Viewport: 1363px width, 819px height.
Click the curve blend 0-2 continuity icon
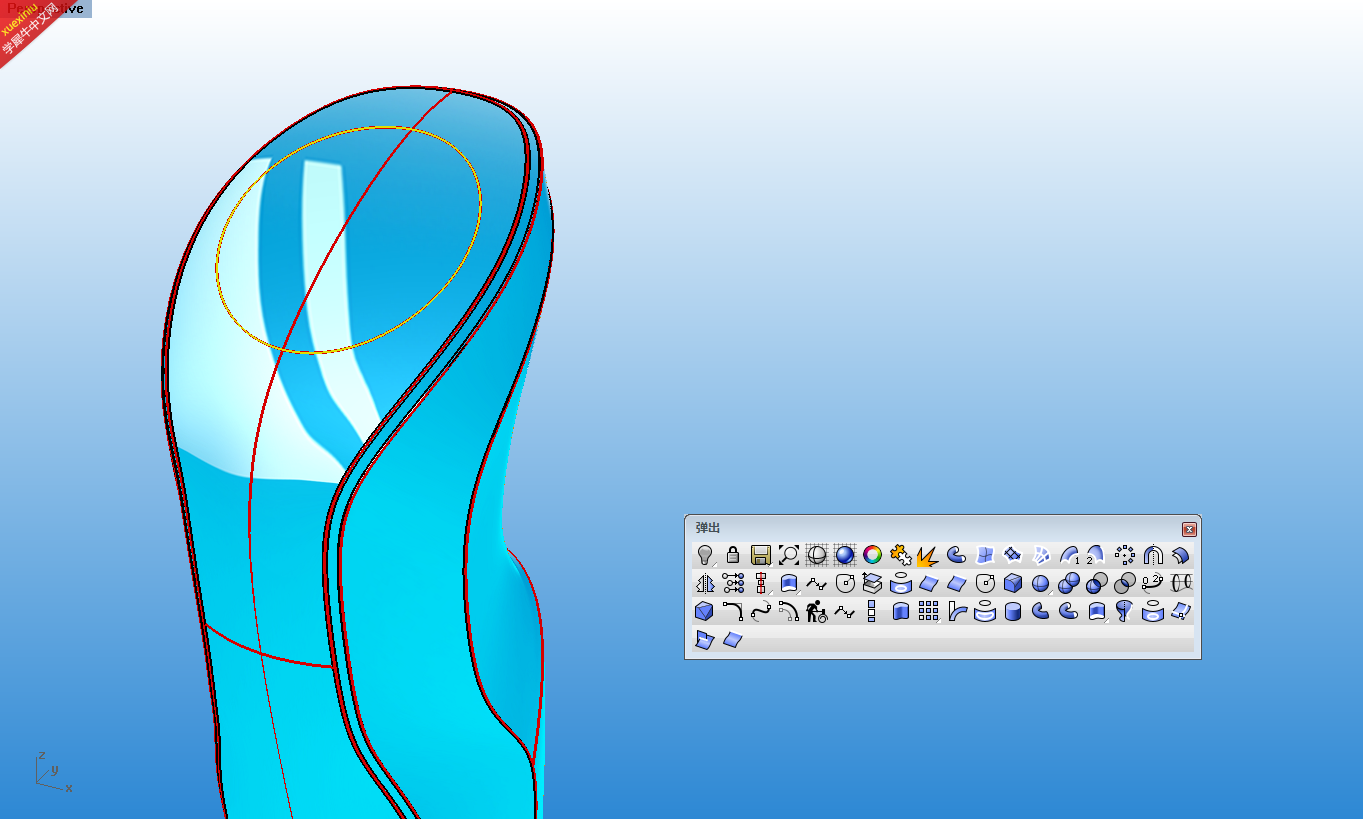1153,583
